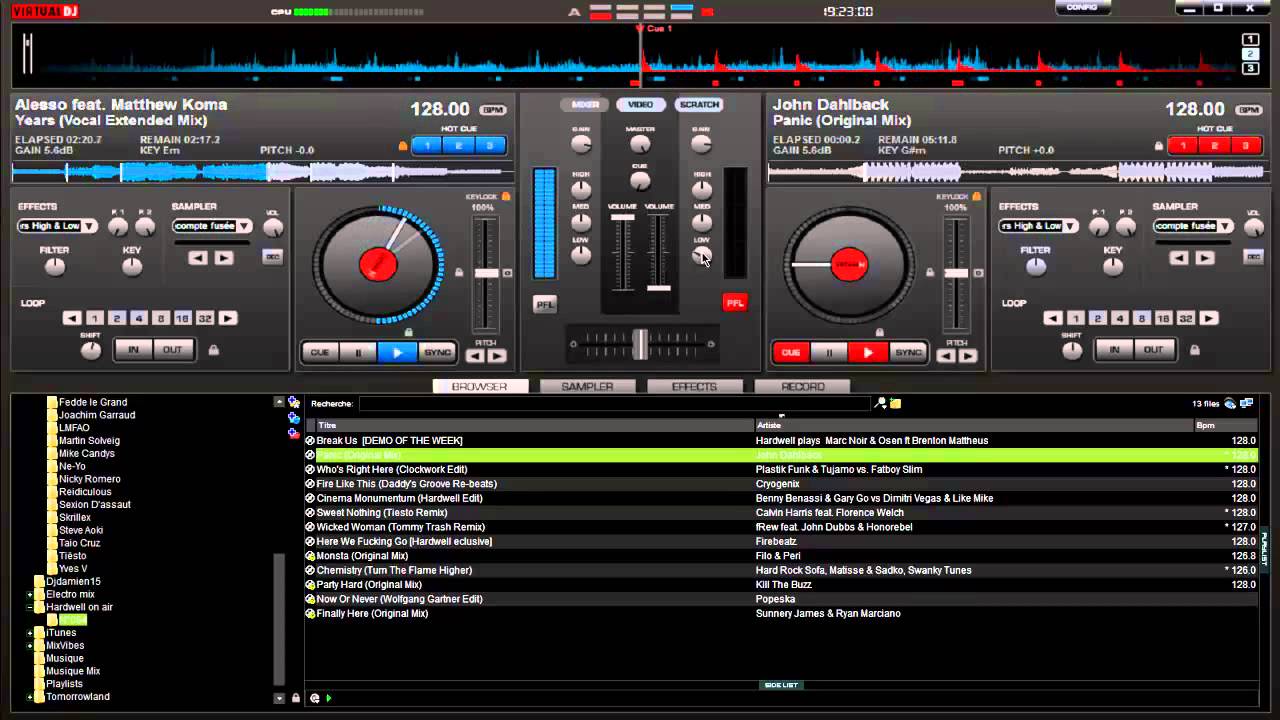Select previous sample on right sampler
The height and width of the screenshot is (720, 1280).
click(1179, 257)
